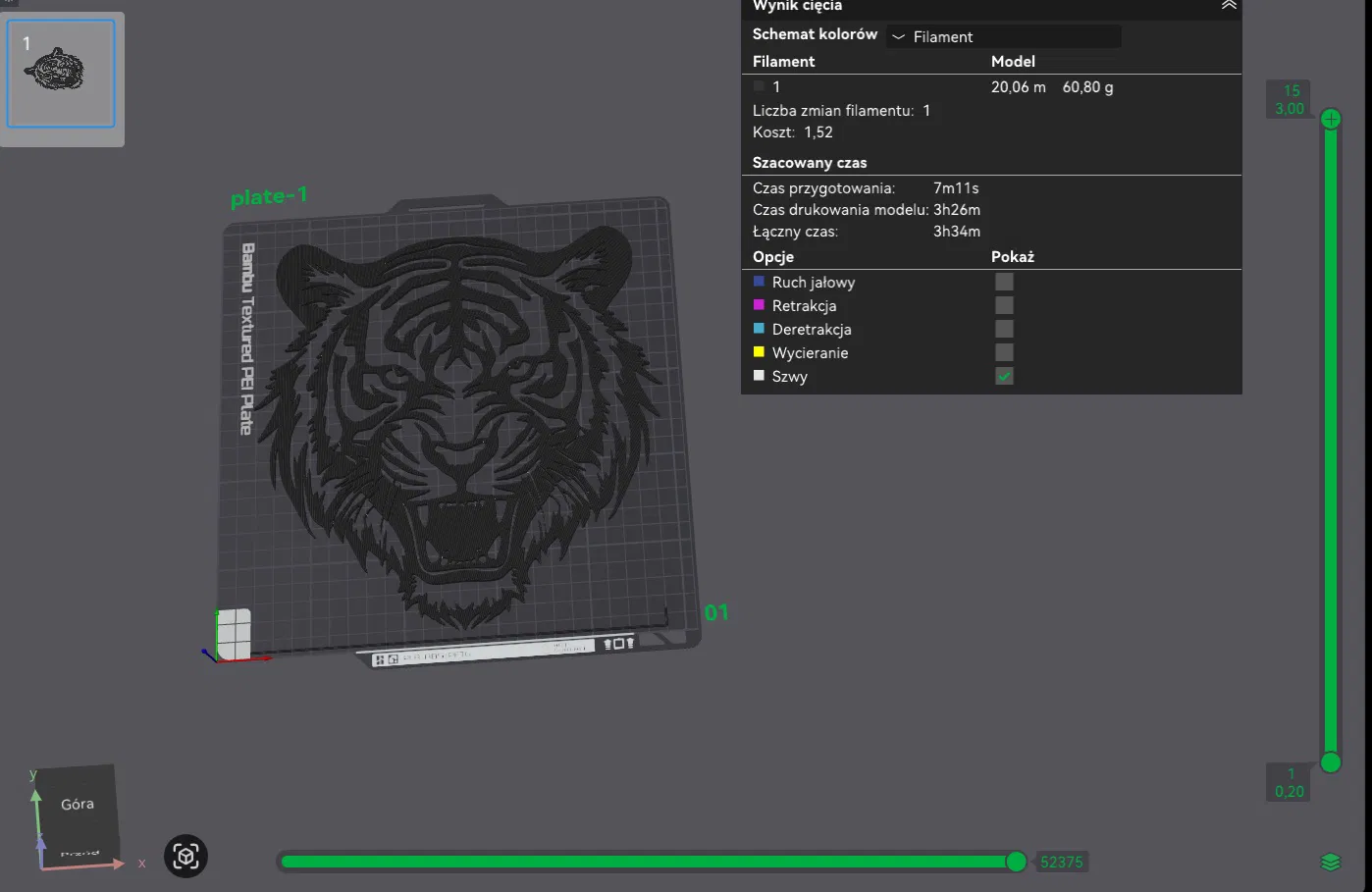The height and width of the screenshot is (892, 1372).
Task: Click the cyan Deretrakcja swatch
Action: (759, 329)
